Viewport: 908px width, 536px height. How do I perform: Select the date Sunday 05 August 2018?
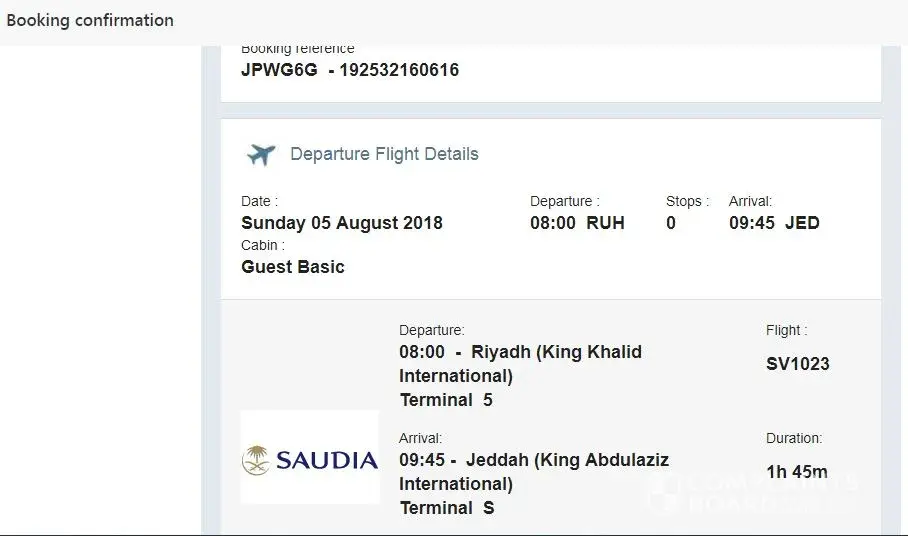tap(342, 223)
